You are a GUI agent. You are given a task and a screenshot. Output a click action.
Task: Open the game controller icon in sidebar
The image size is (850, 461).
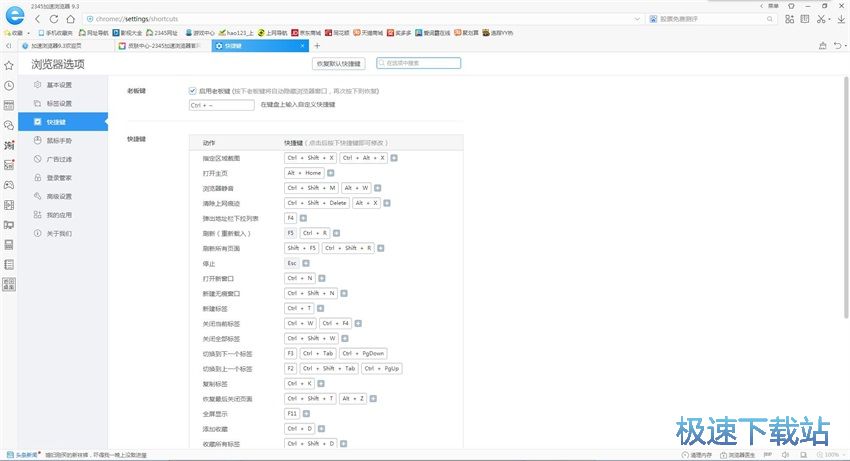tap(9, 185)
